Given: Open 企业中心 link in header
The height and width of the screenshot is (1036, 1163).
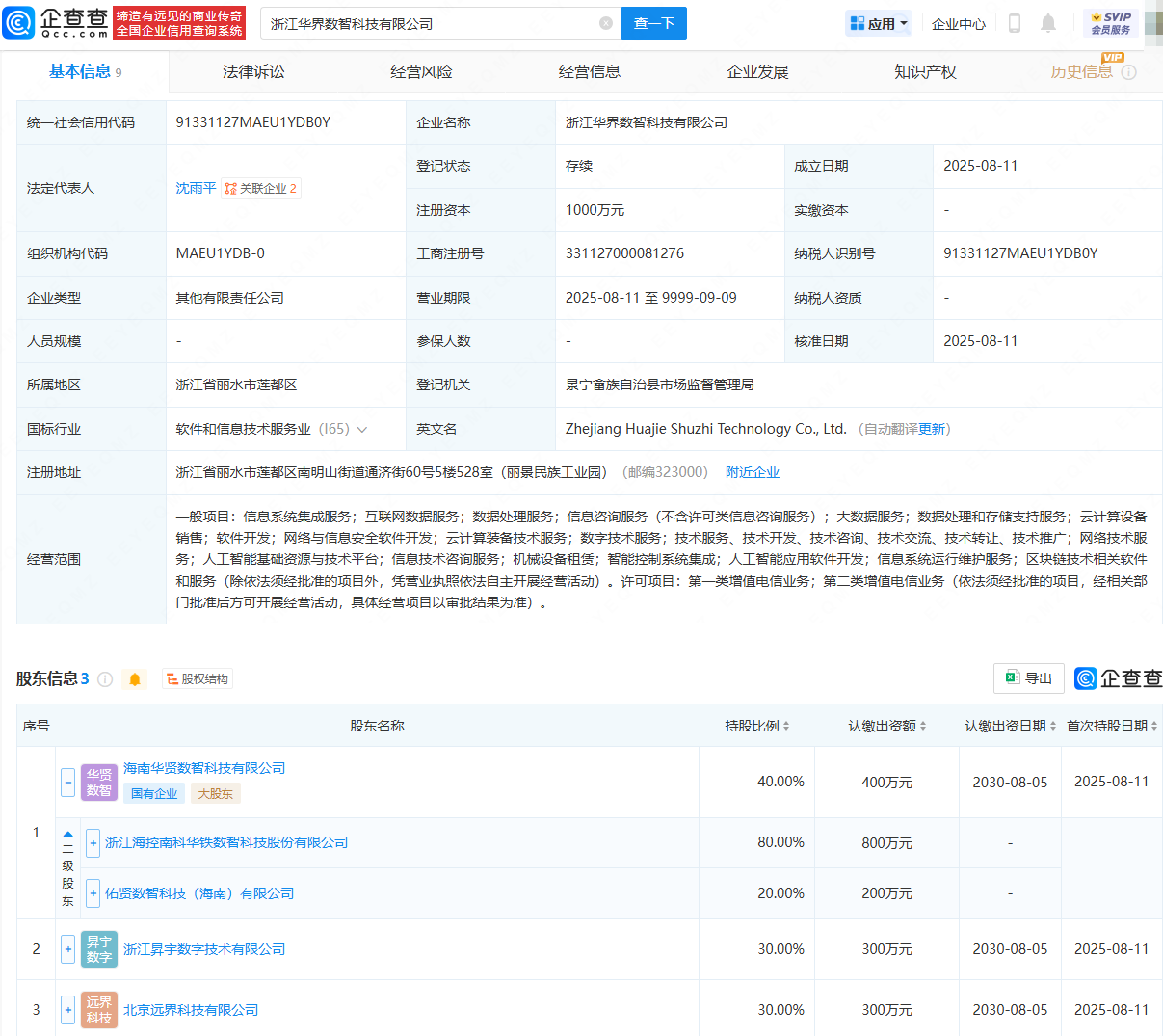Looking at the screenshot, I should click(x=959, y=24).
